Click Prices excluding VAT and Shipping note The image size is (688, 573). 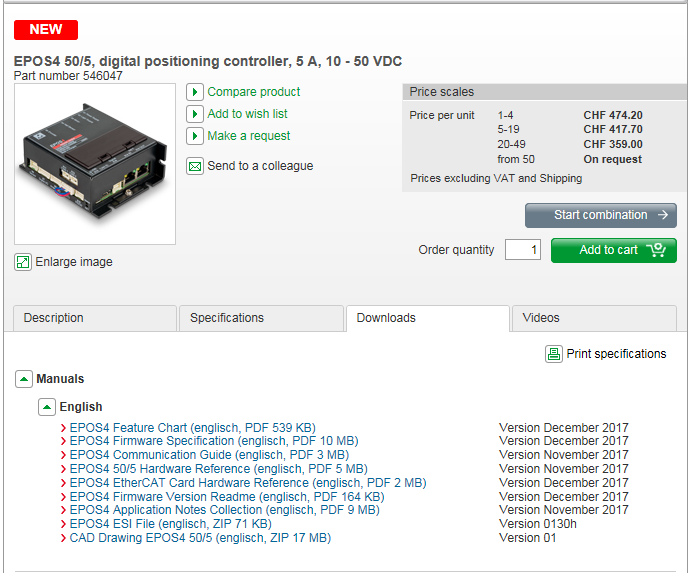coord(496,179)
